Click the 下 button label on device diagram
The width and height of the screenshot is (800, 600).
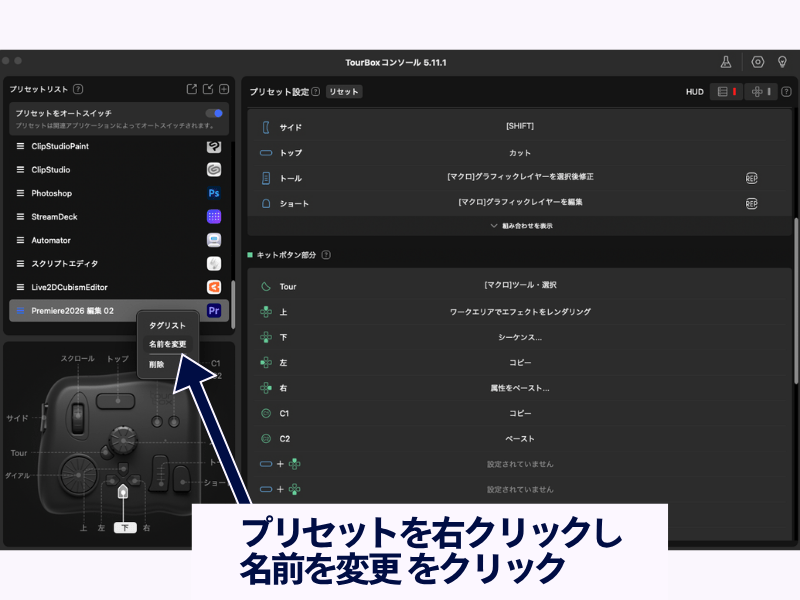124,527
